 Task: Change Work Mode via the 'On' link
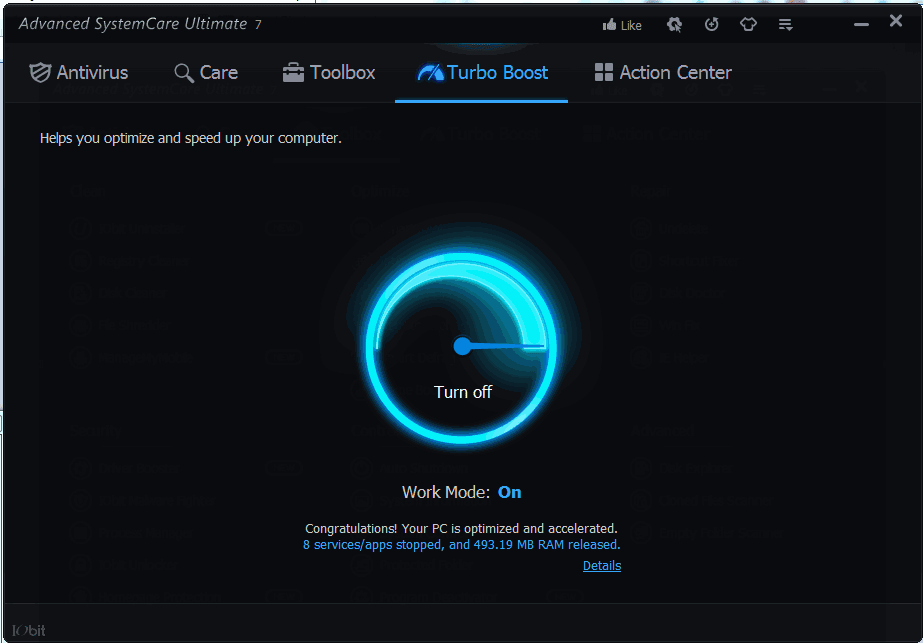coord(509,492)
